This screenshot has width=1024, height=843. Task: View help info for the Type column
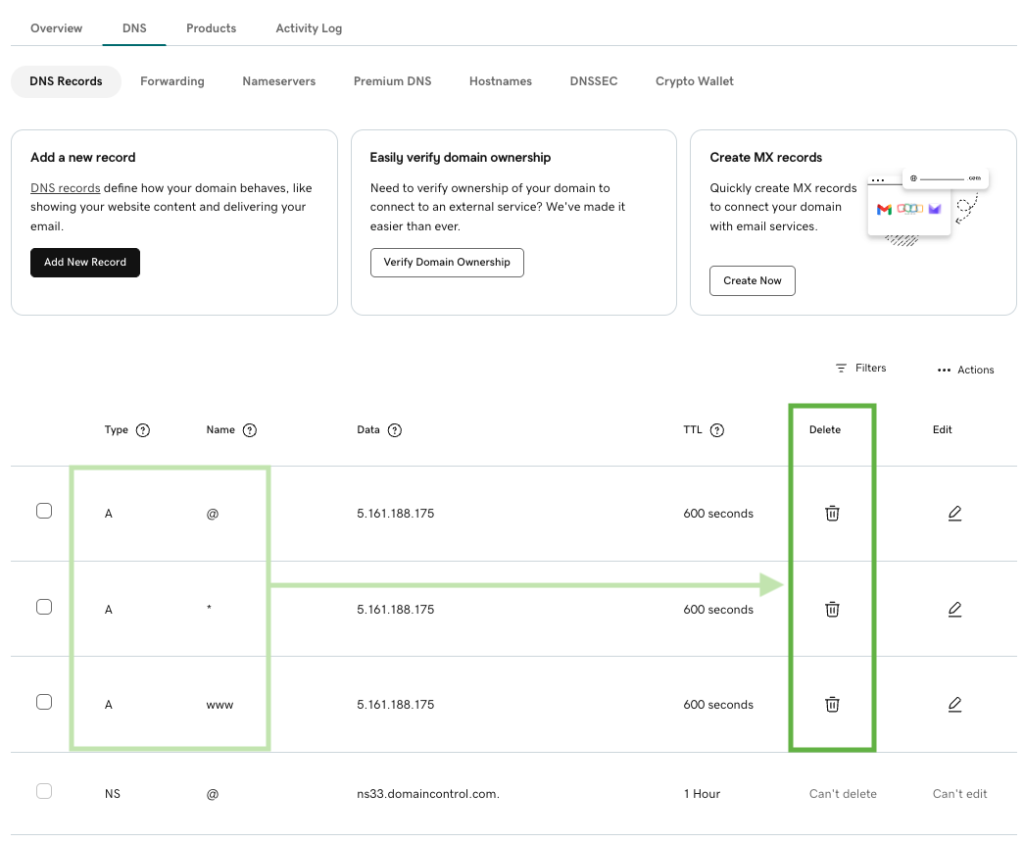(142, 429)
